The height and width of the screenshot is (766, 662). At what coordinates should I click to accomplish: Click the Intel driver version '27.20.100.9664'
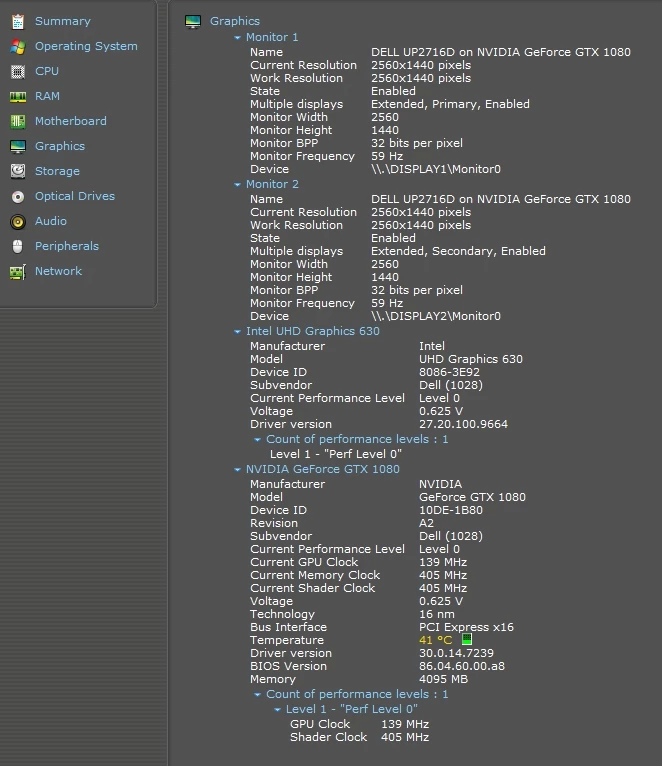pyautogui.click(x=464, y=424)
